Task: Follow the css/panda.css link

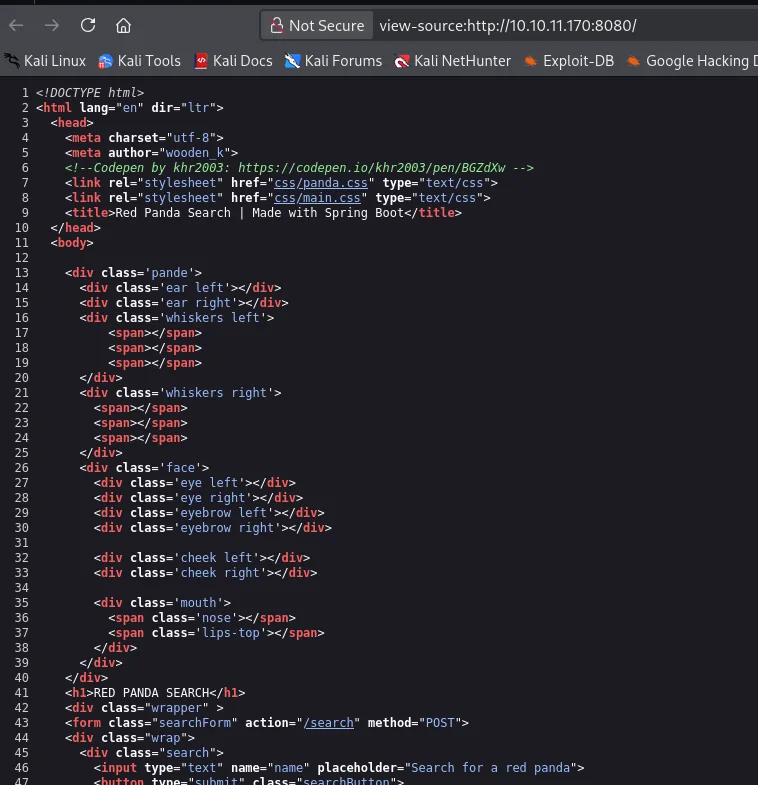Action: coord(320,183)
